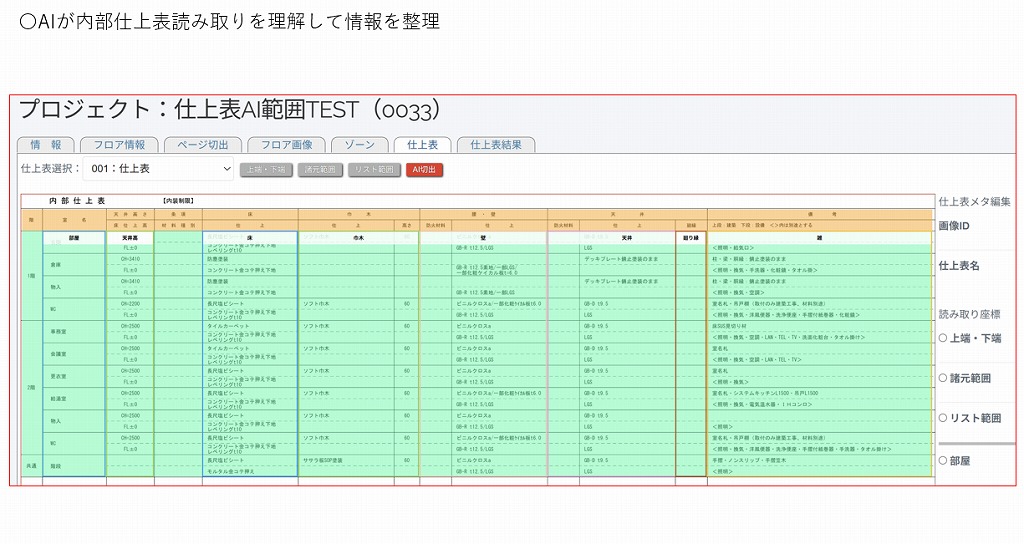Click the 2階 floor cell
Screen dimensions: 1024x544
[x=31, y=388]
